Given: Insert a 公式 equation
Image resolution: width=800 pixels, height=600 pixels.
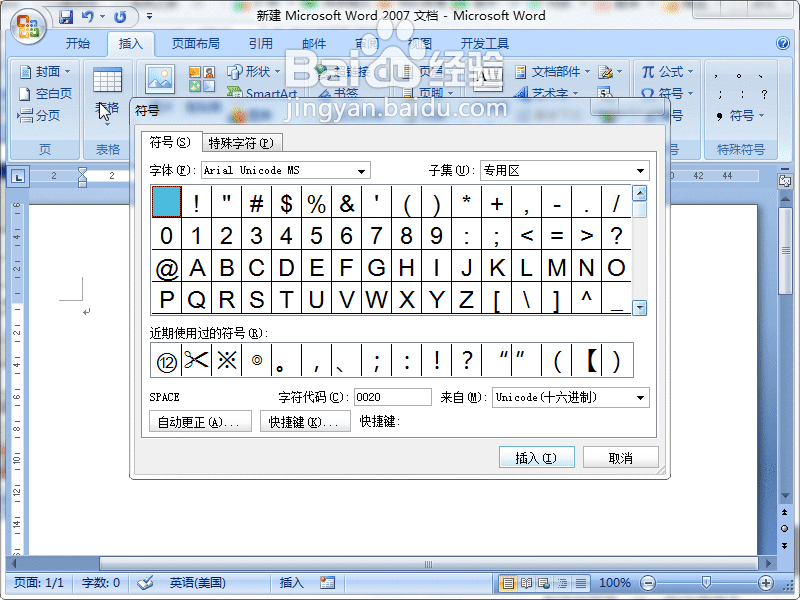Looking at the screenshot, I should coord(667,72).
